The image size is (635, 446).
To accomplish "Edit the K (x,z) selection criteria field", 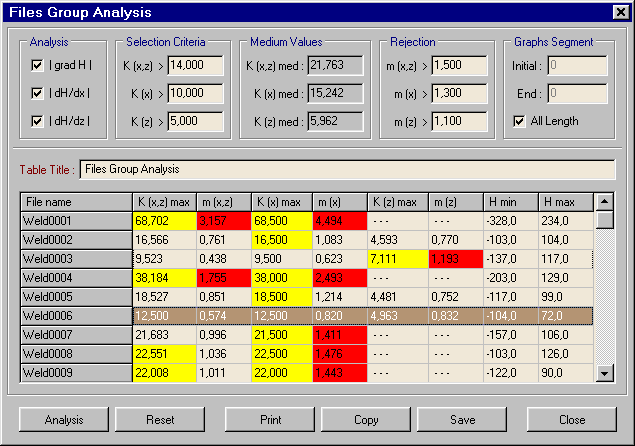I will pos(196,66).
